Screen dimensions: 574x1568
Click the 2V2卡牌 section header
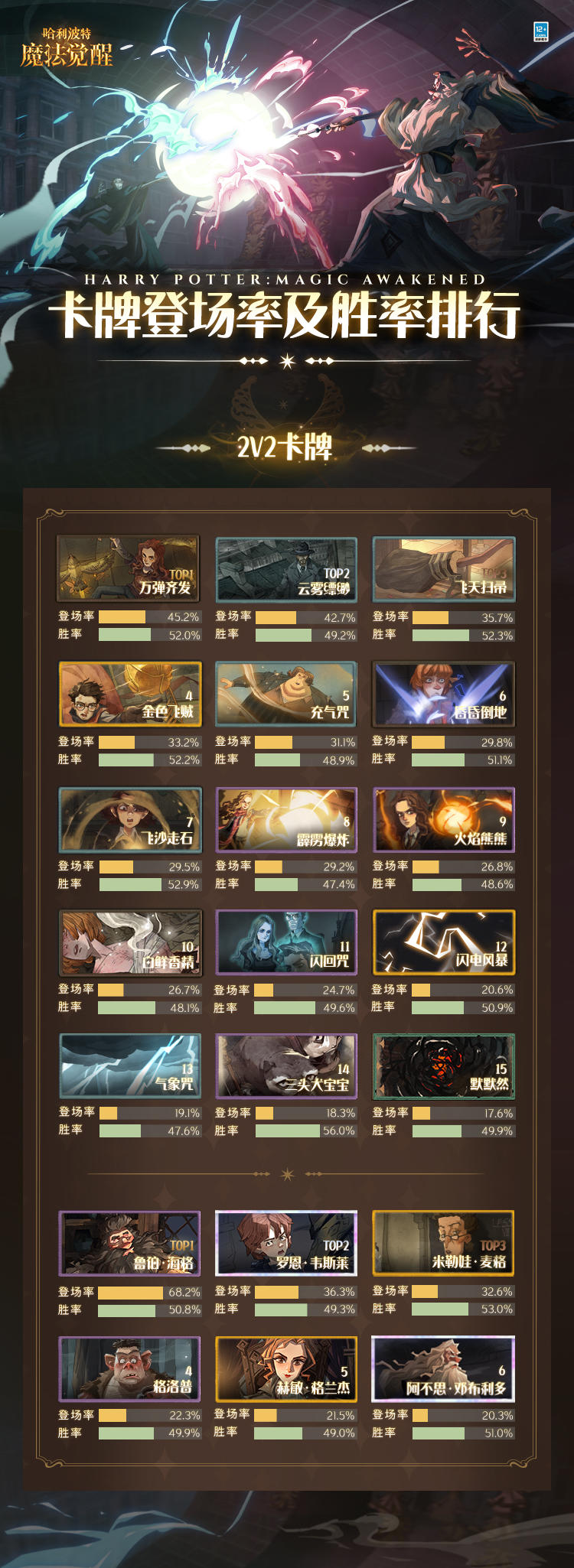(x=285, y=447)
